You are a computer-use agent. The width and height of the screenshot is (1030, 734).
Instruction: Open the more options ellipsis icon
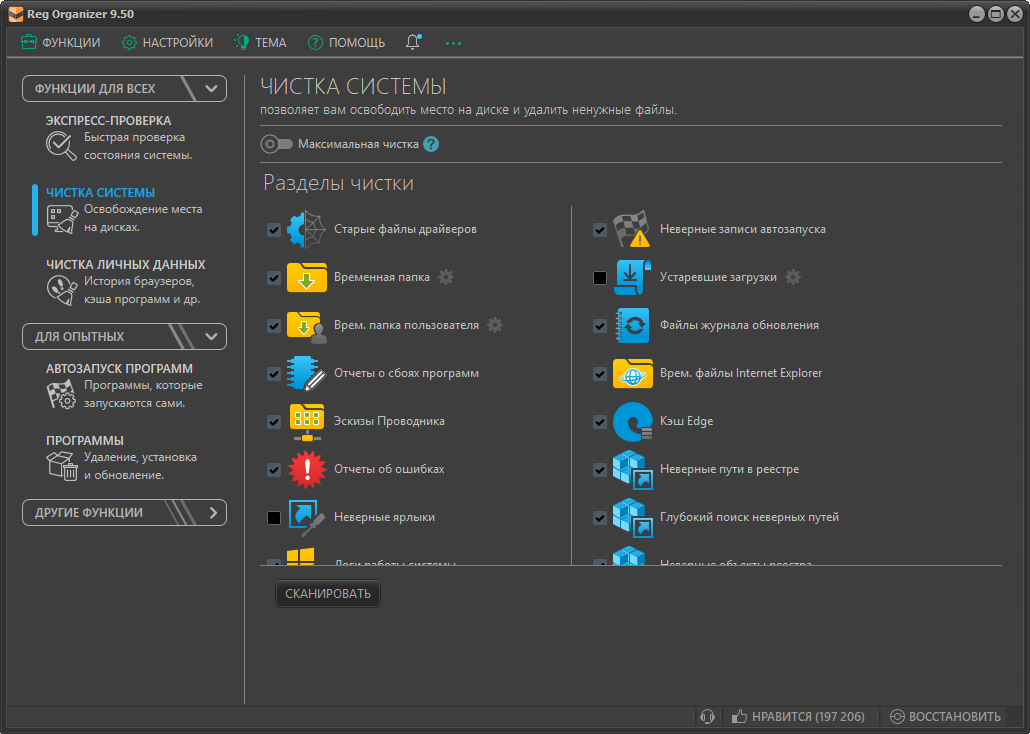coord(454,43)
